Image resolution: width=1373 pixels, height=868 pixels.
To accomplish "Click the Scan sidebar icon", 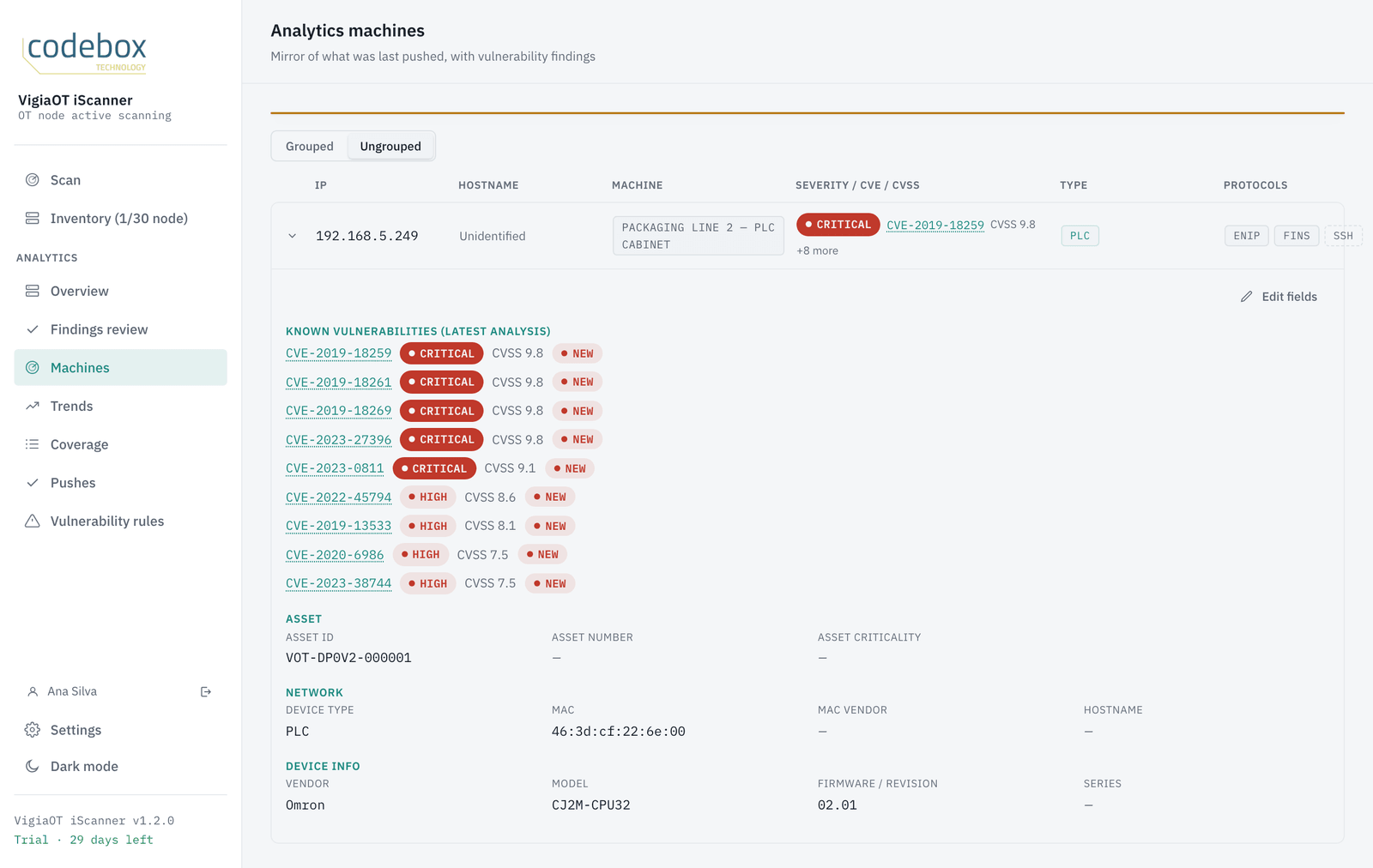I will (x=33, y=180).
